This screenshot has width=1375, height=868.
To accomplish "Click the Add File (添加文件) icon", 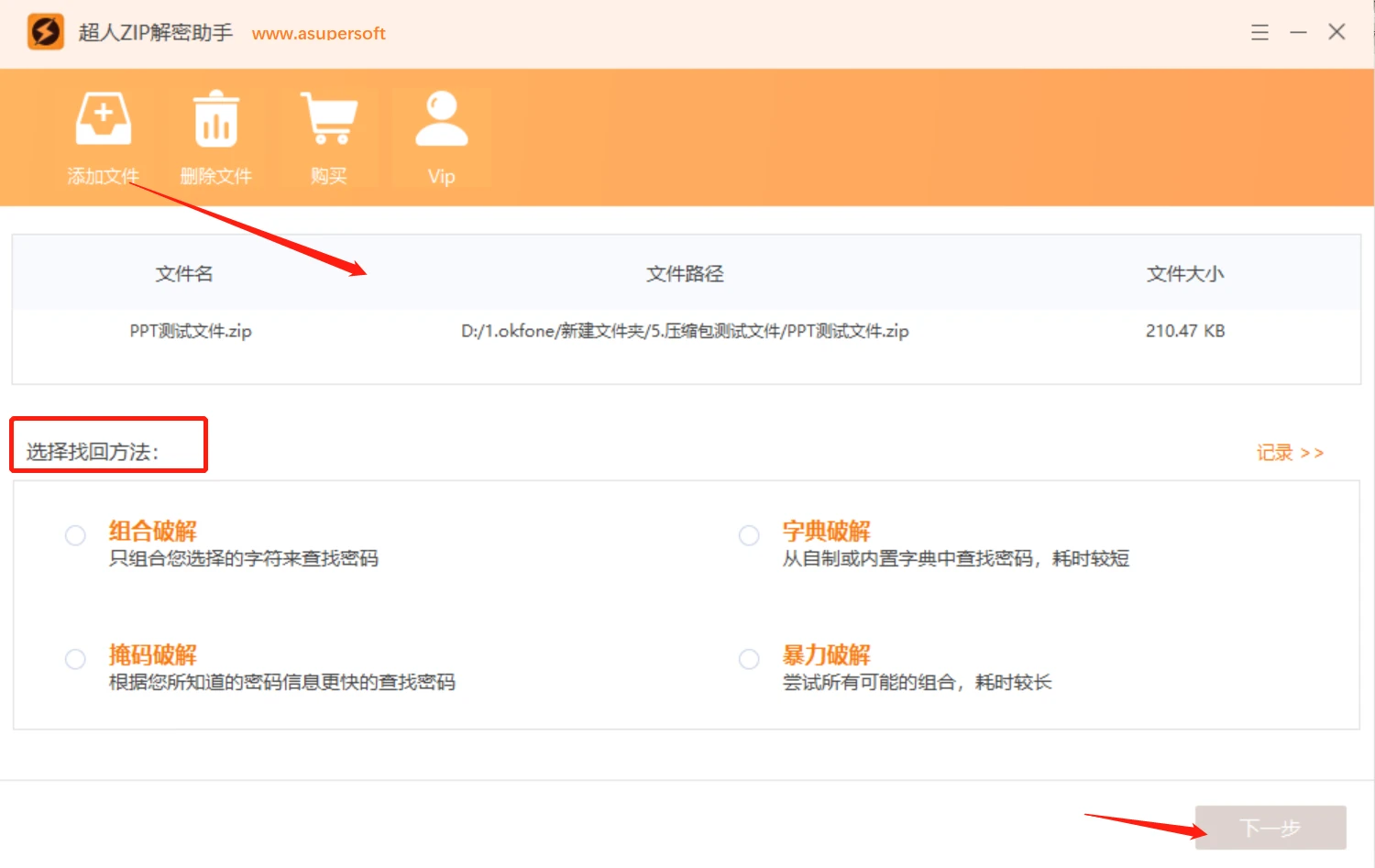I will point(103,119).
